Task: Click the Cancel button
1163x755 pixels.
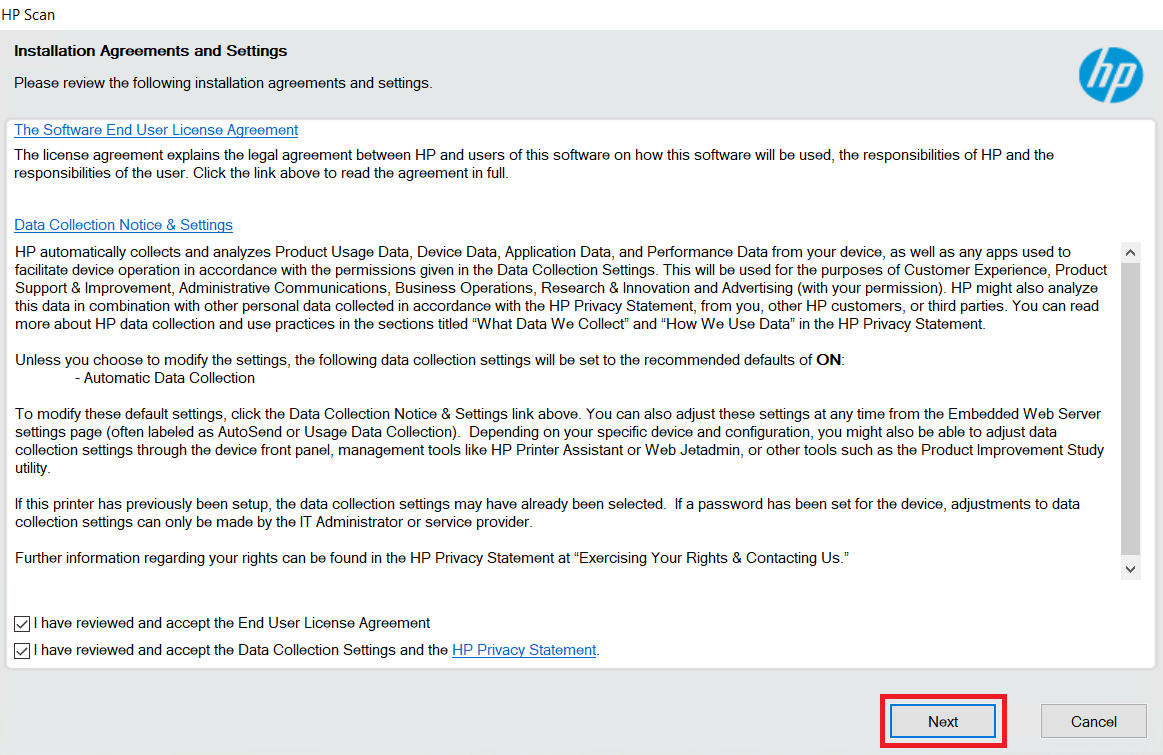Action: [1093, 722]
